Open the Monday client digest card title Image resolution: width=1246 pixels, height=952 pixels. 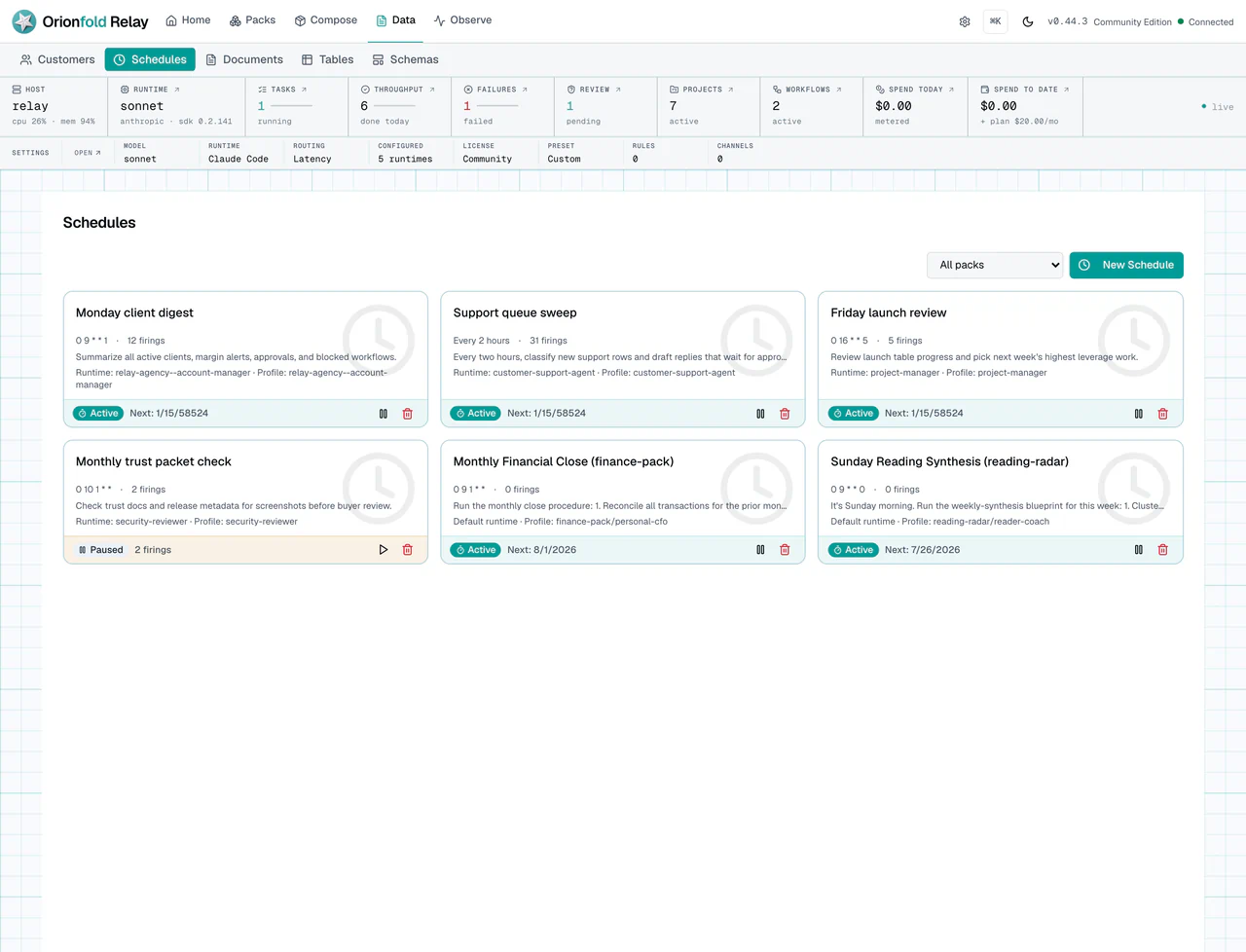click(134, 312)
